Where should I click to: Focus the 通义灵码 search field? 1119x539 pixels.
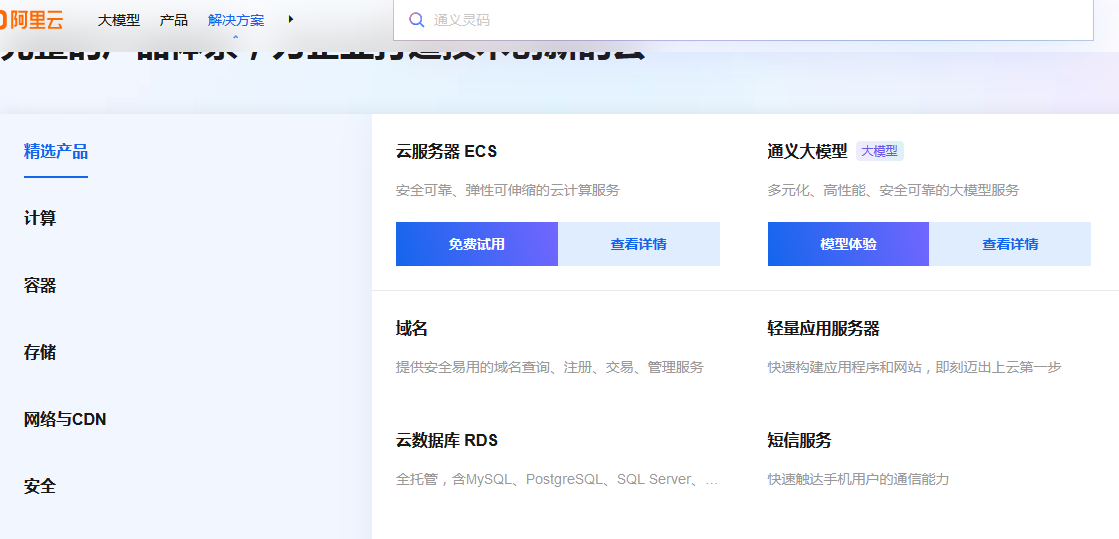743,20
